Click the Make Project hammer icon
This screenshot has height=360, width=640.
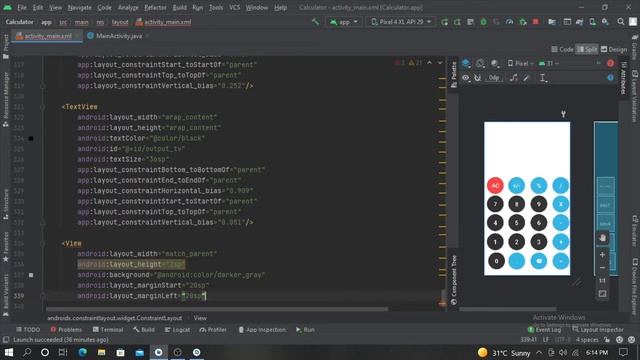point(316,22)
